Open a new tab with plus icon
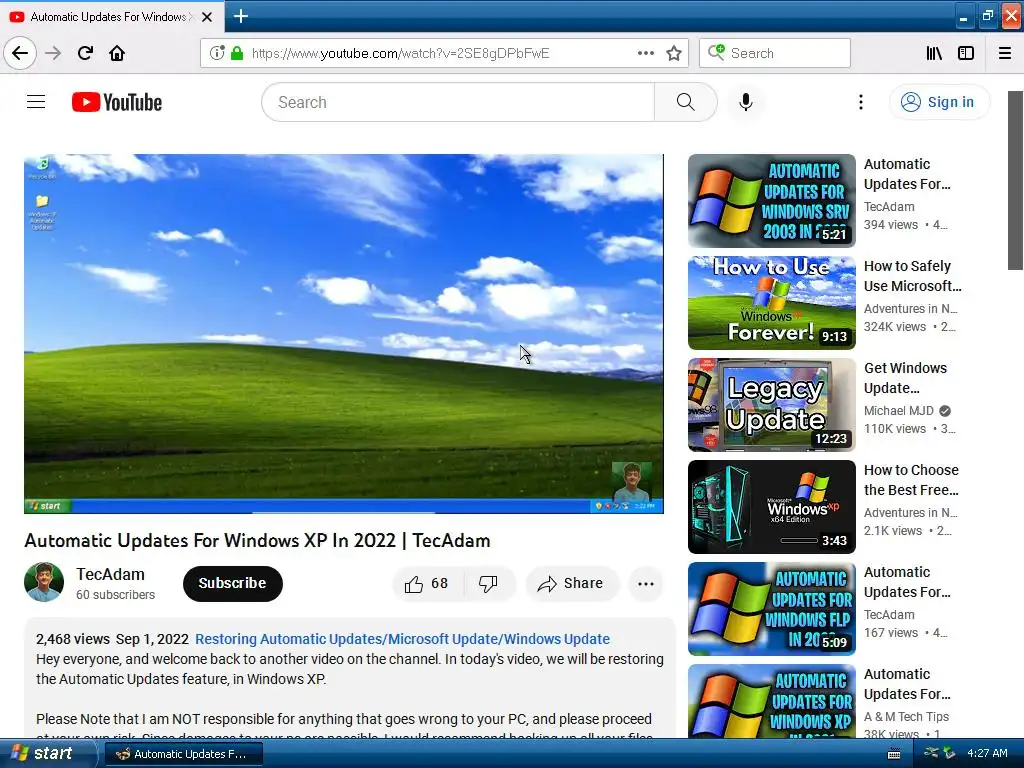1024x768 pixels. tap(240, 16)
